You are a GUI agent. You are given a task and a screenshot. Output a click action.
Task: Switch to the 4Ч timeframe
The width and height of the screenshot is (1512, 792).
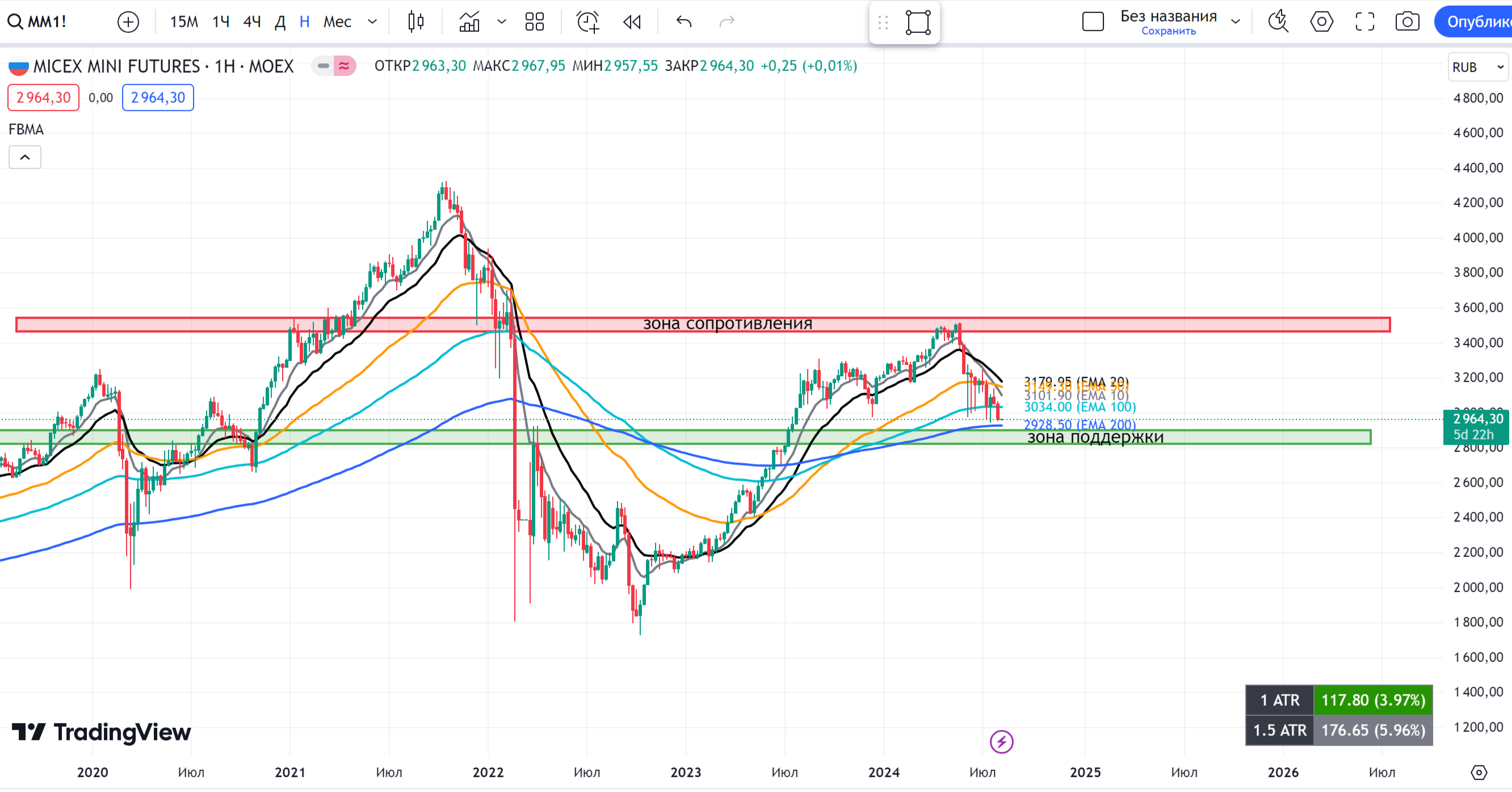click(251, 22)
